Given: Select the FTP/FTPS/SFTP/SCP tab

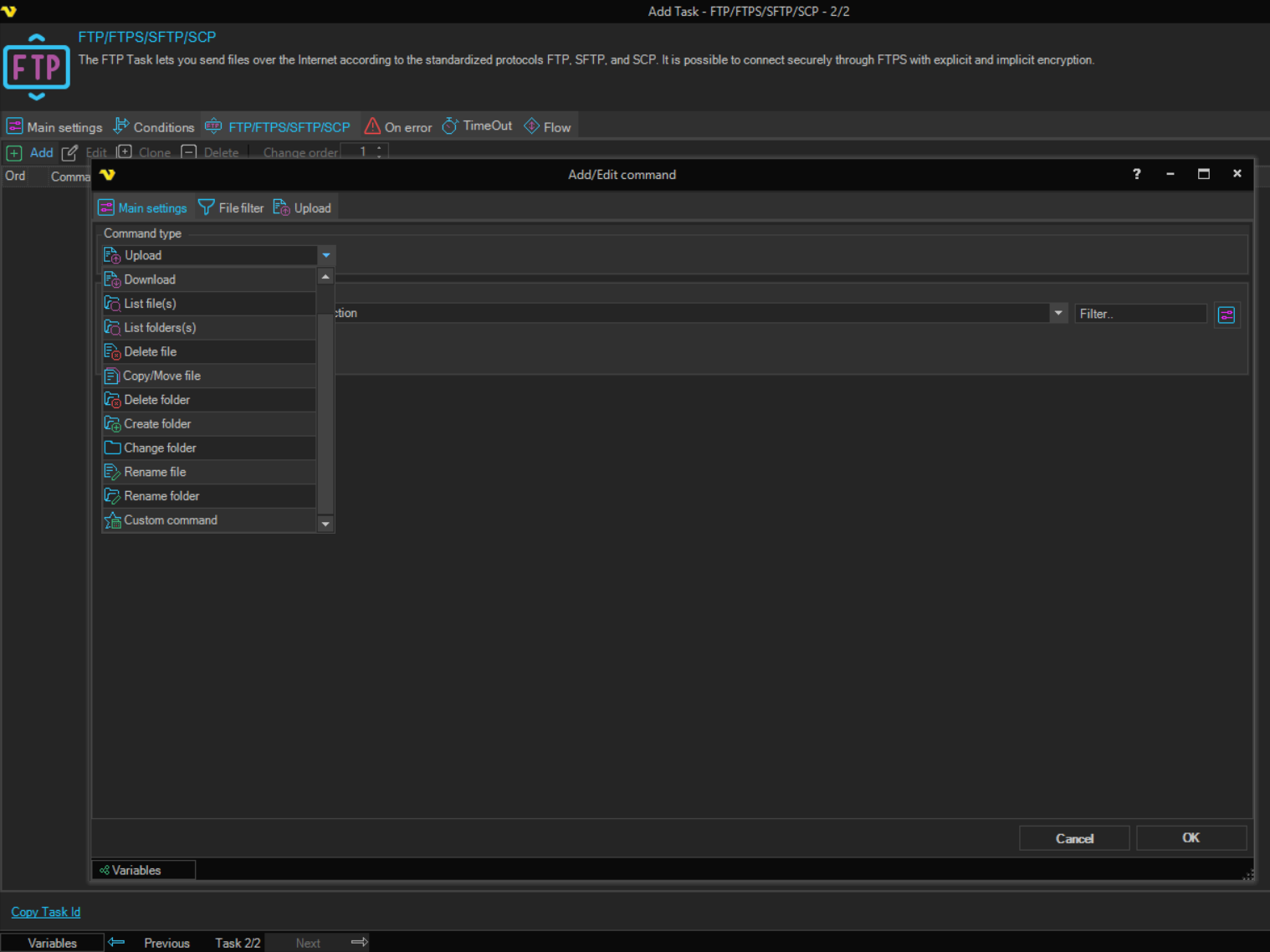Looking at the screenshot, I should tap(279, 126).
